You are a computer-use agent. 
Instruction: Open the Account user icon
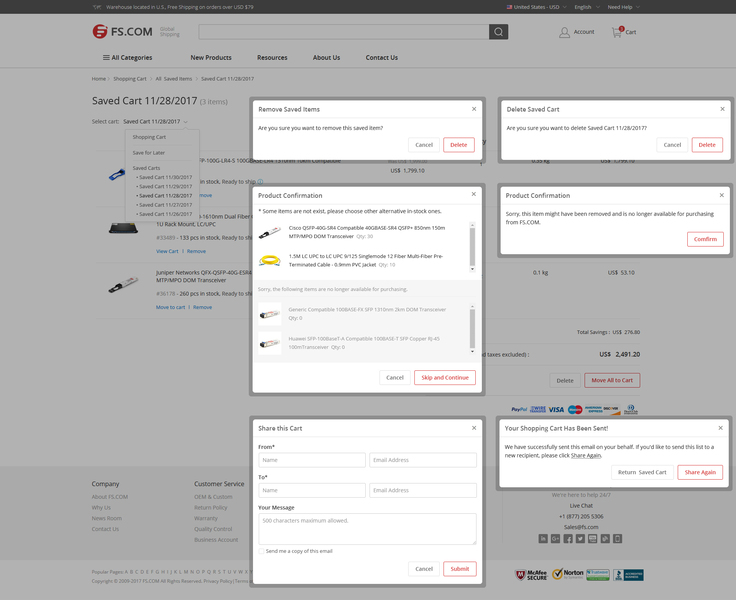point(564,32)
